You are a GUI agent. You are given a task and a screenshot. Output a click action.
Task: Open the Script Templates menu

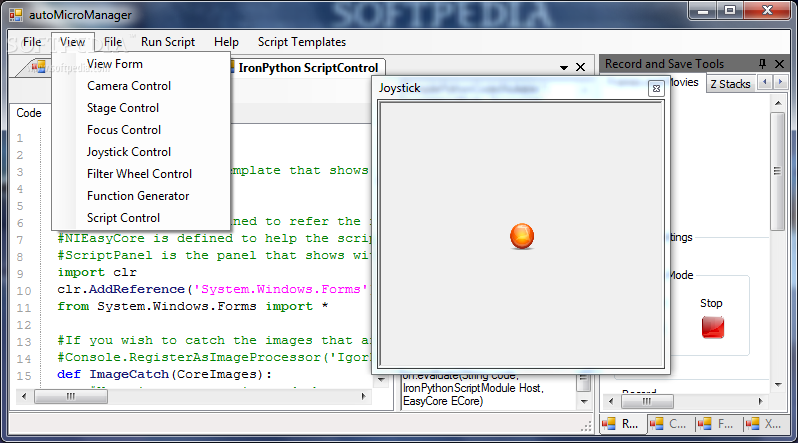pos(302,42)
